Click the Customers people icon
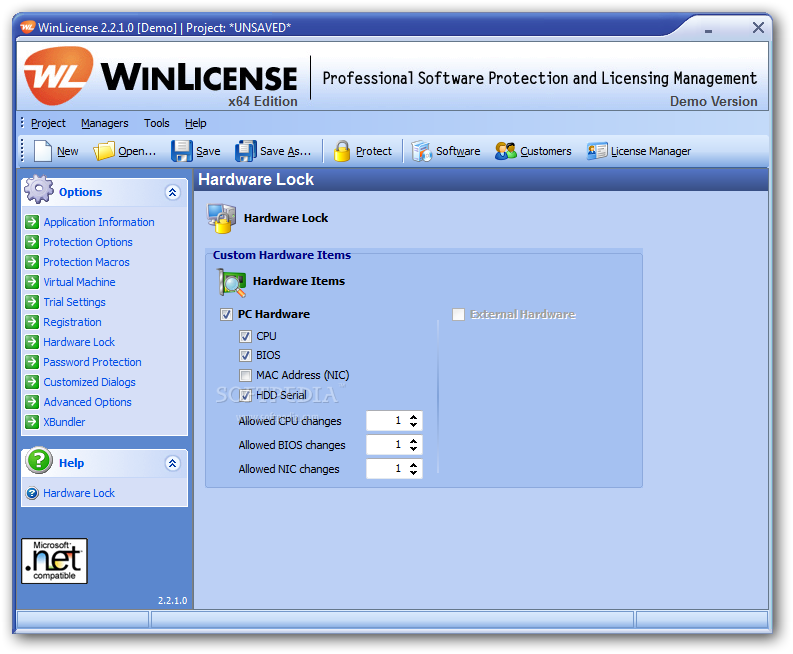This screenshot has width=793, height=654. (505, 151)
